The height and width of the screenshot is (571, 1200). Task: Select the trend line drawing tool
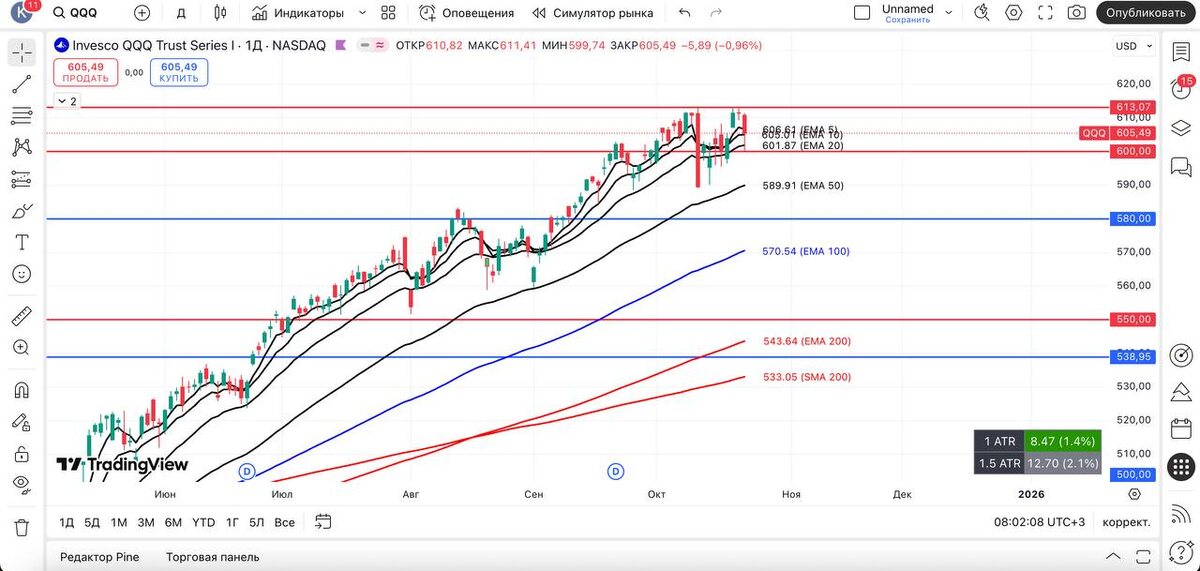point(21,85)
